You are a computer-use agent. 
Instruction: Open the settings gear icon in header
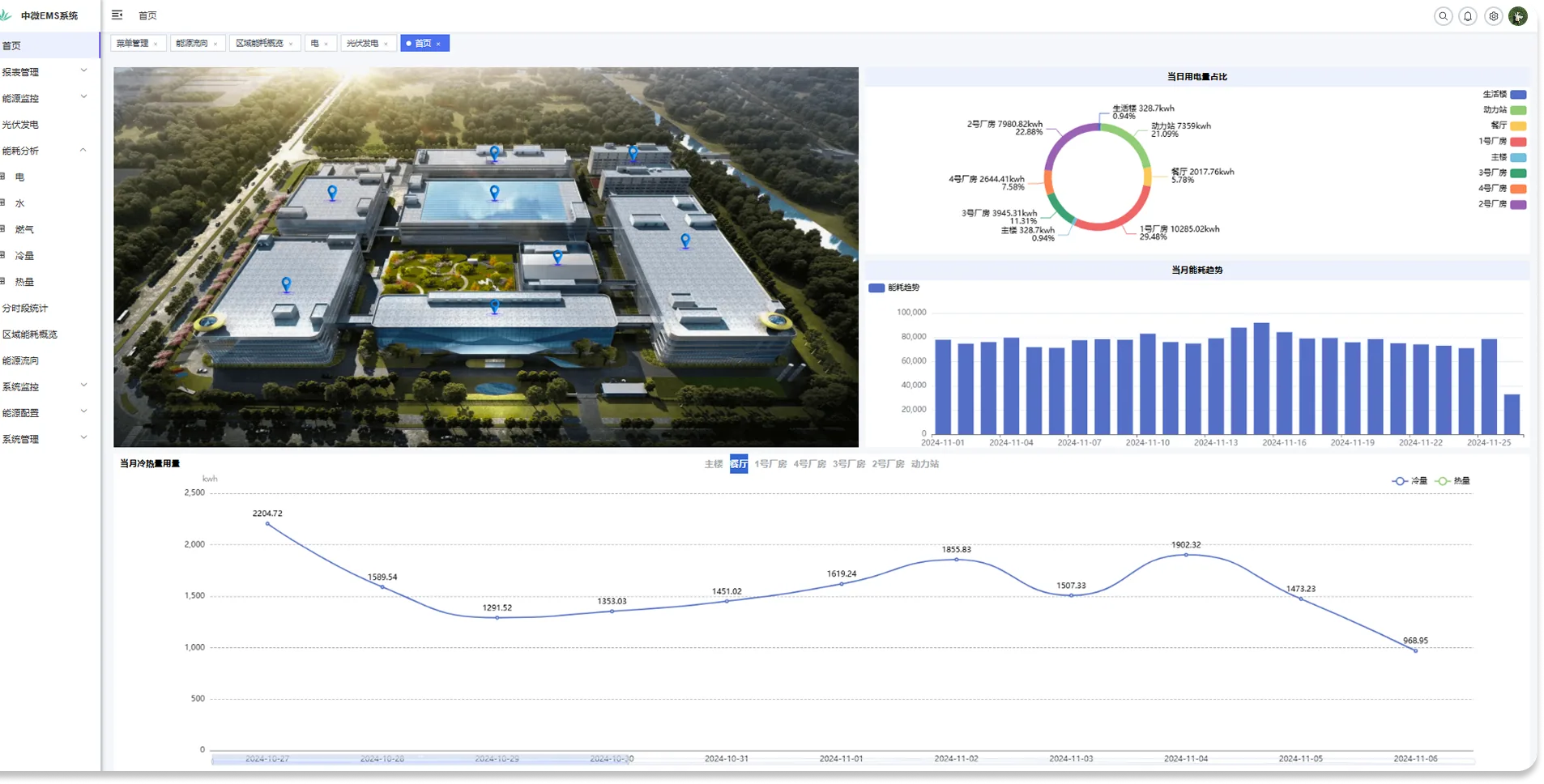[1493, 16]
